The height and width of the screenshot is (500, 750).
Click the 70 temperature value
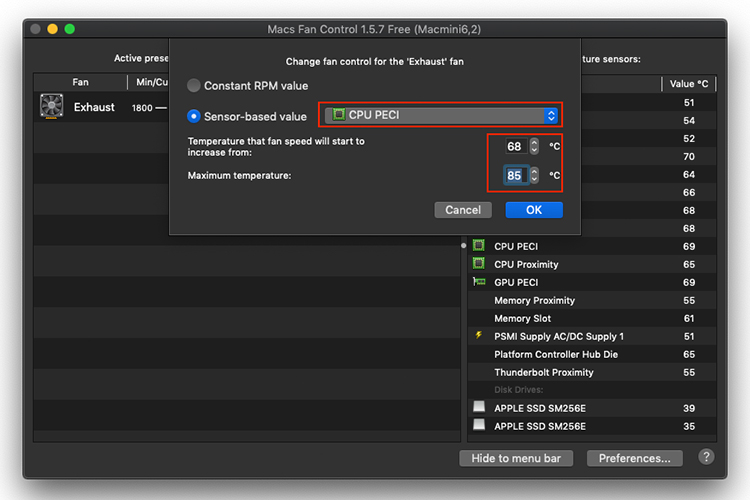[x=689, y=156]
